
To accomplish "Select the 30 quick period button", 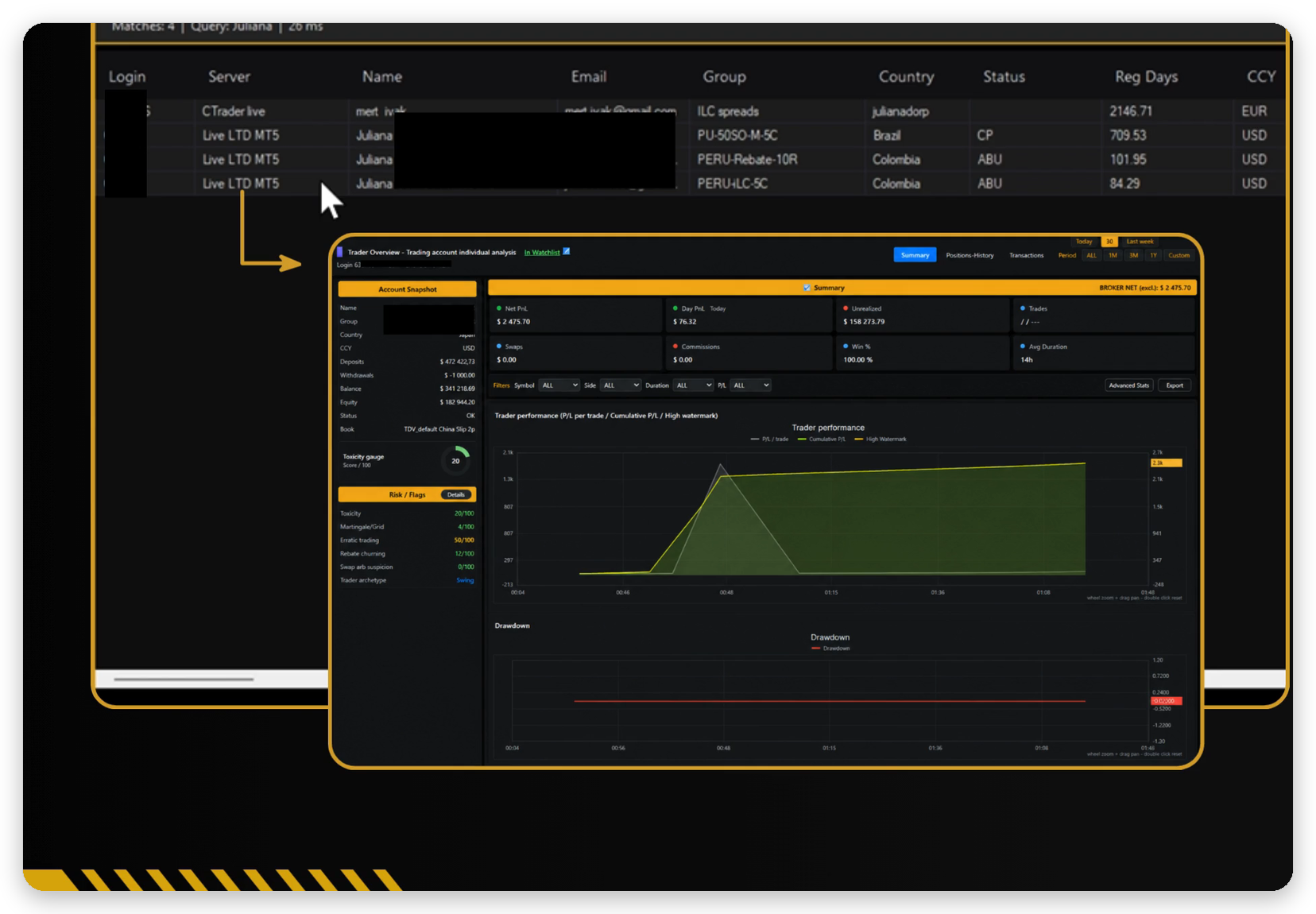I will (1109, 242).
